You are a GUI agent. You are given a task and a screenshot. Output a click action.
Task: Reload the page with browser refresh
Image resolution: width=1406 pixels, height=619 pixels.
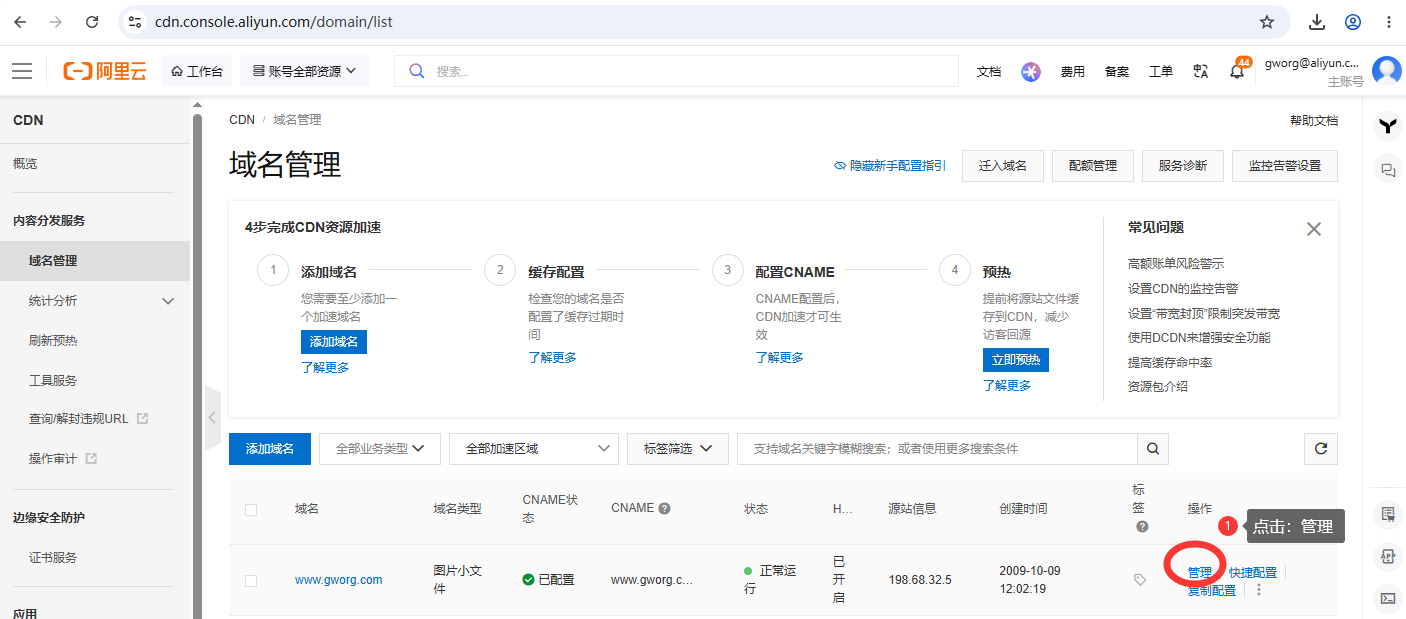coord(92,22)
